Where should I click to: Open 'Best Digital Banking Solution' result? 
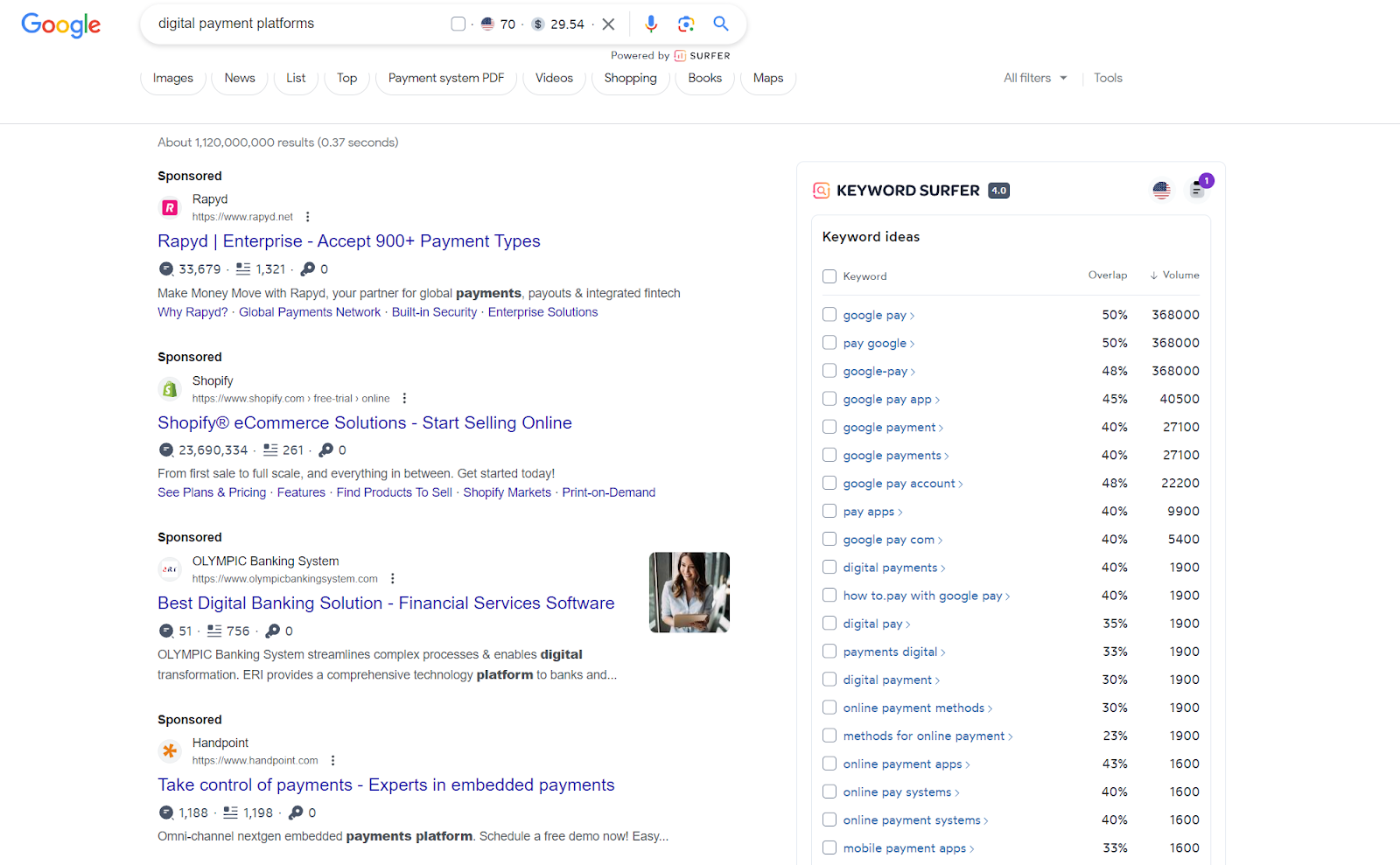click(386, 603)
